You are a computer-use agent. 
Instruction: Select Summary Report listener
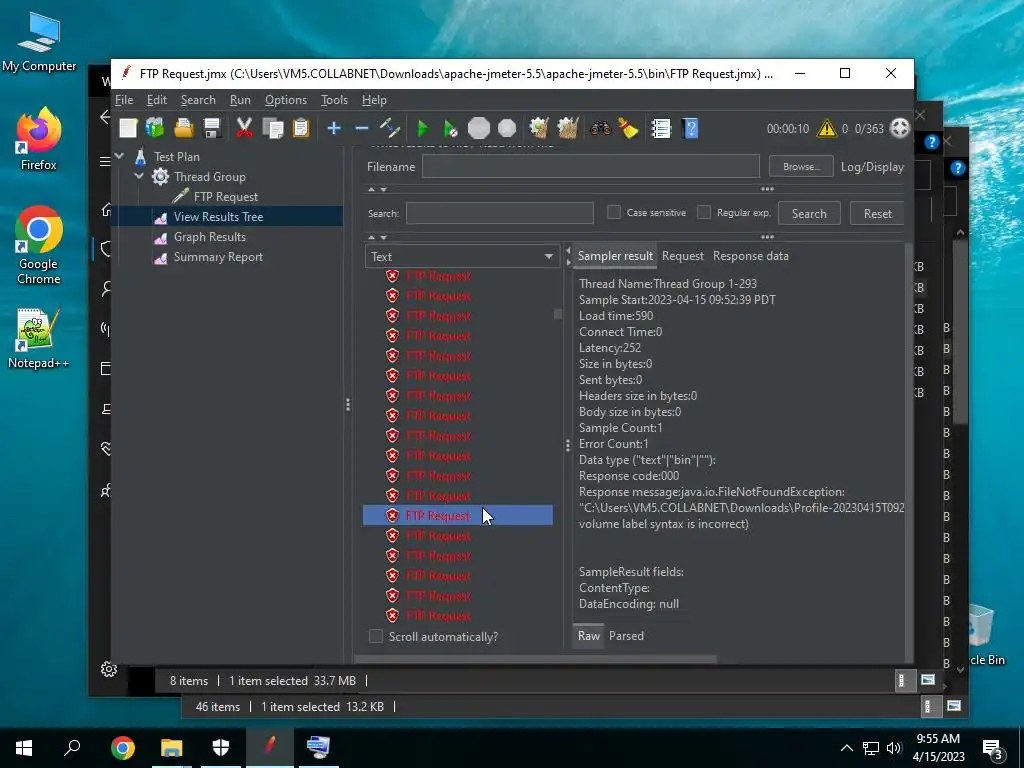217,257
